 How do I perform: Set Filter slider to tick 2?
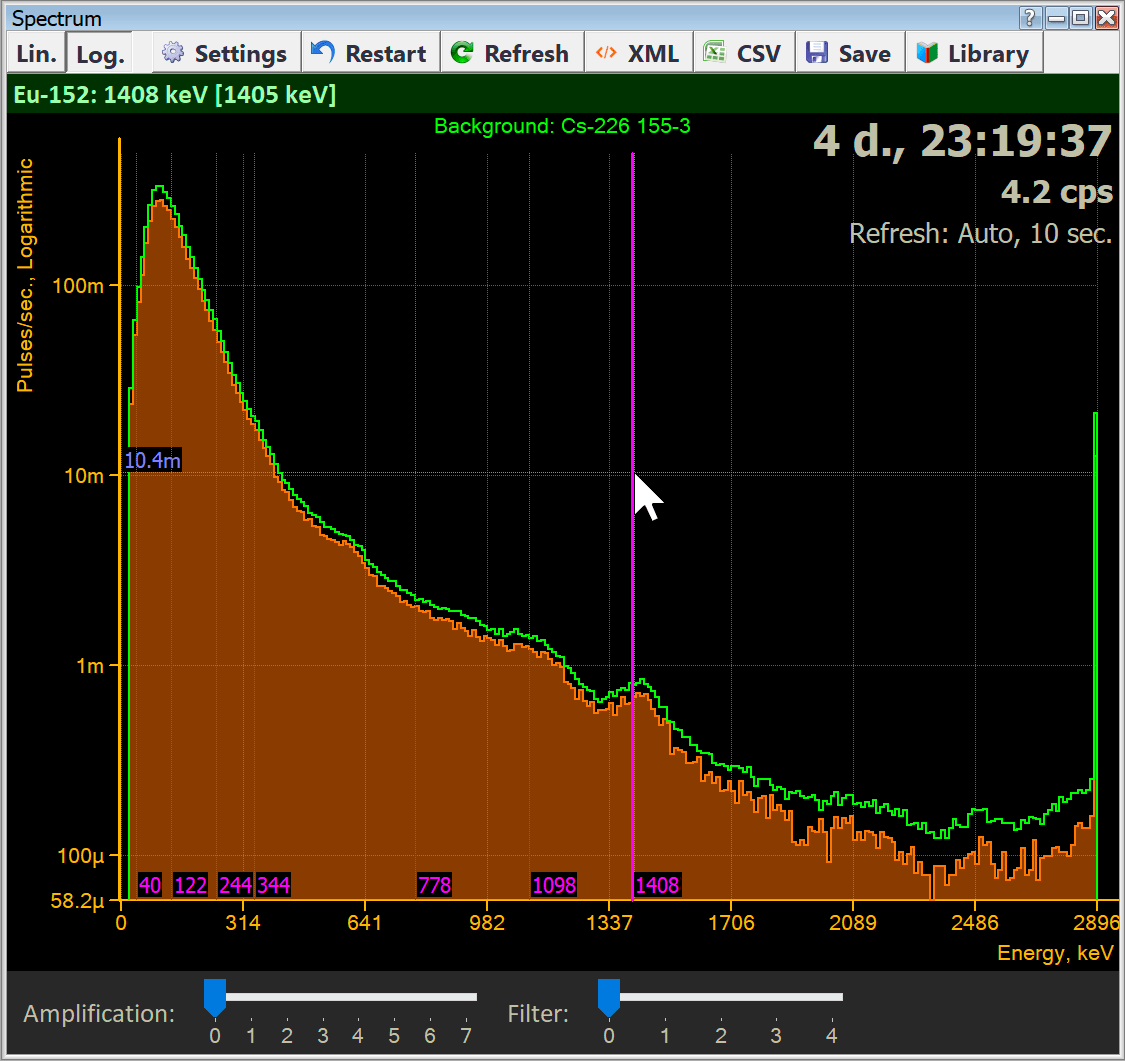[720, 997]
